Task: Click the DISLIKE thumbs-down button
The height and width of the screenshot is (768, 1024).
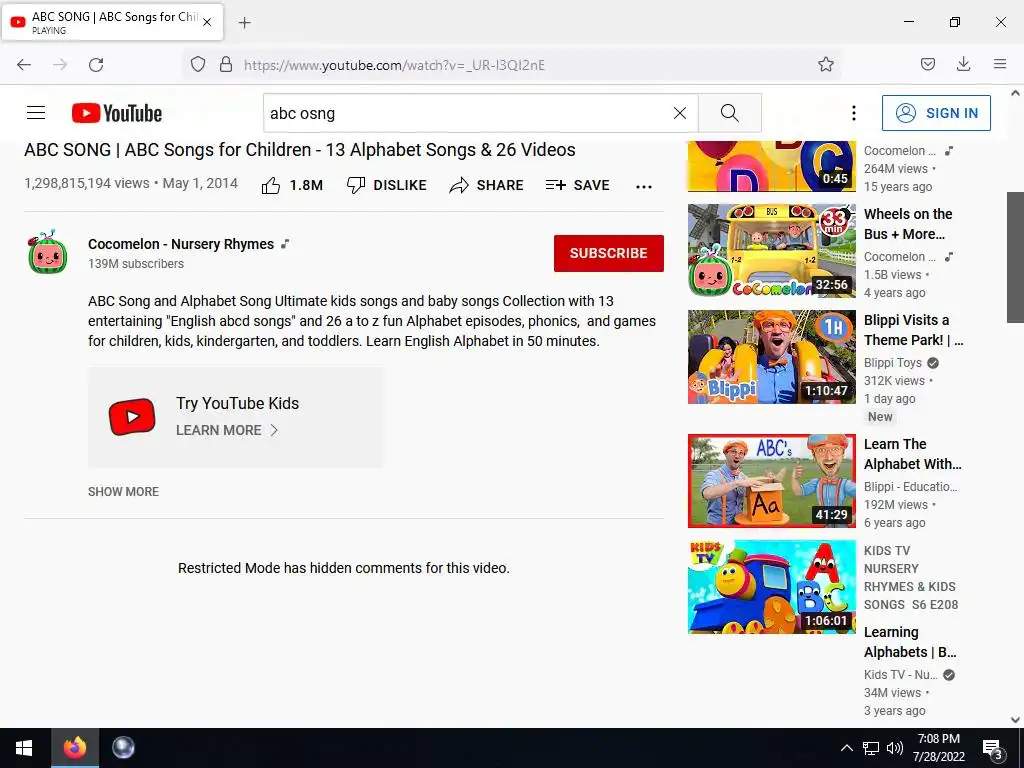Action: pyautogui.click(x=387, y=185)
